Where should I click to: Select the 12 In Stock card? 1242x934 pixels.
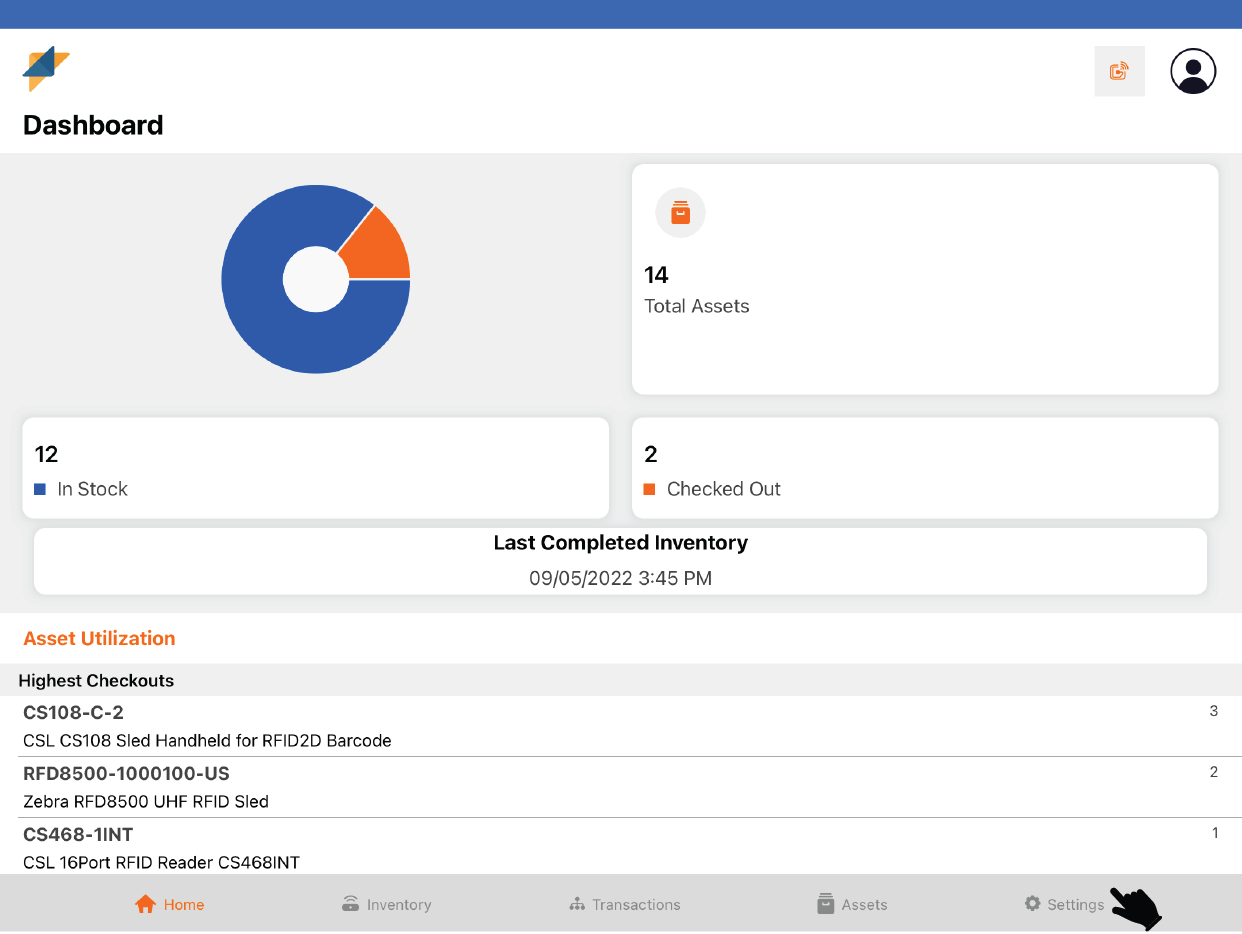pos(315,468)
